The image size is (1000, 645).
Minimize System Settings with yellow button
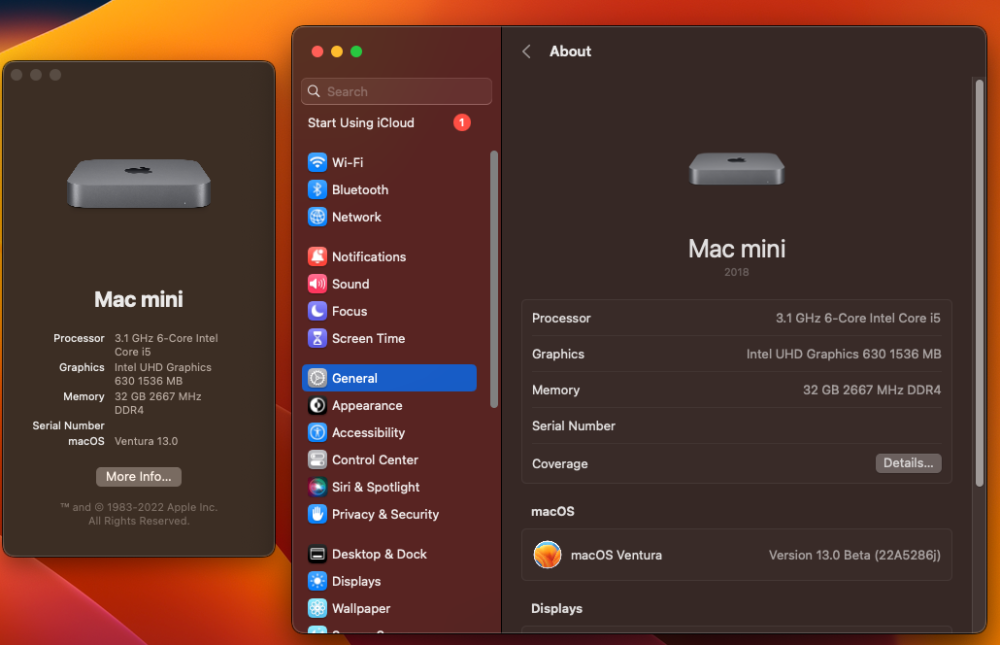[337, 52]
